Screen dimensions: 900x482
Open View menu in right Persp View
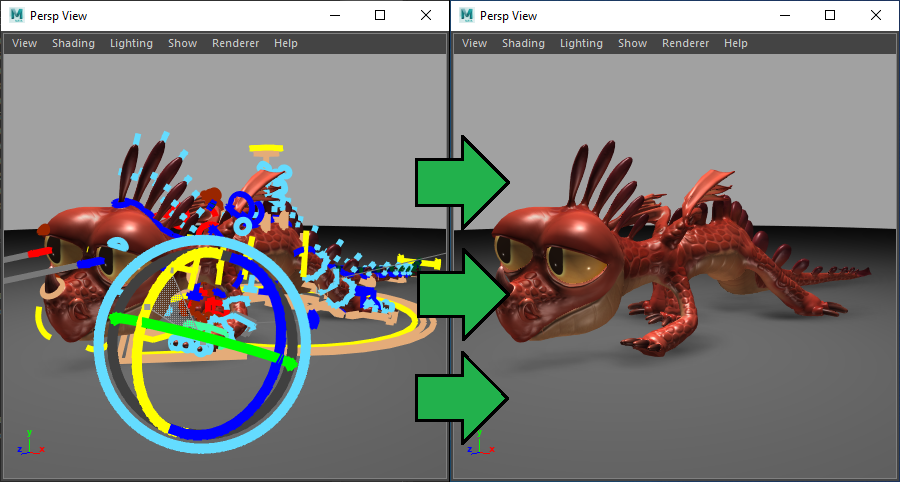coord(474,43)
